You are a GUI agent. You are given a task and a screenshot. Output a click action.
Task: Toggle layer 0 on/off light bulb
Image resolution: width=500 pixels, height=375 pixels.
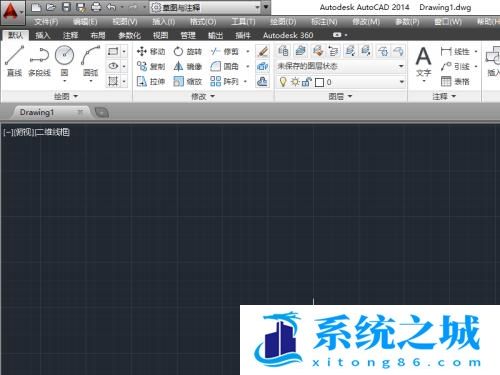click(x=283, y=82)
